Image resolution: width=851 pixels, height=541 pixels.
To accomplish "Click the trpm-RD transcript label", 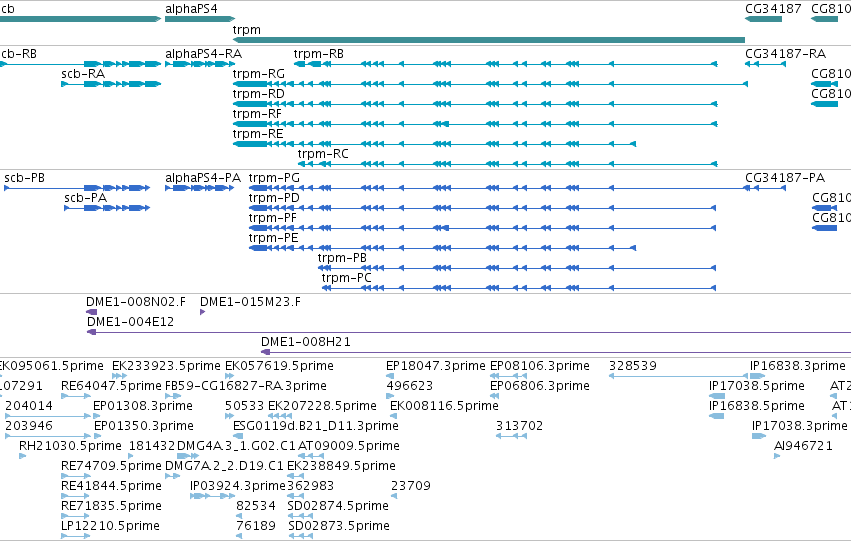I will click(x=258, y=94).
